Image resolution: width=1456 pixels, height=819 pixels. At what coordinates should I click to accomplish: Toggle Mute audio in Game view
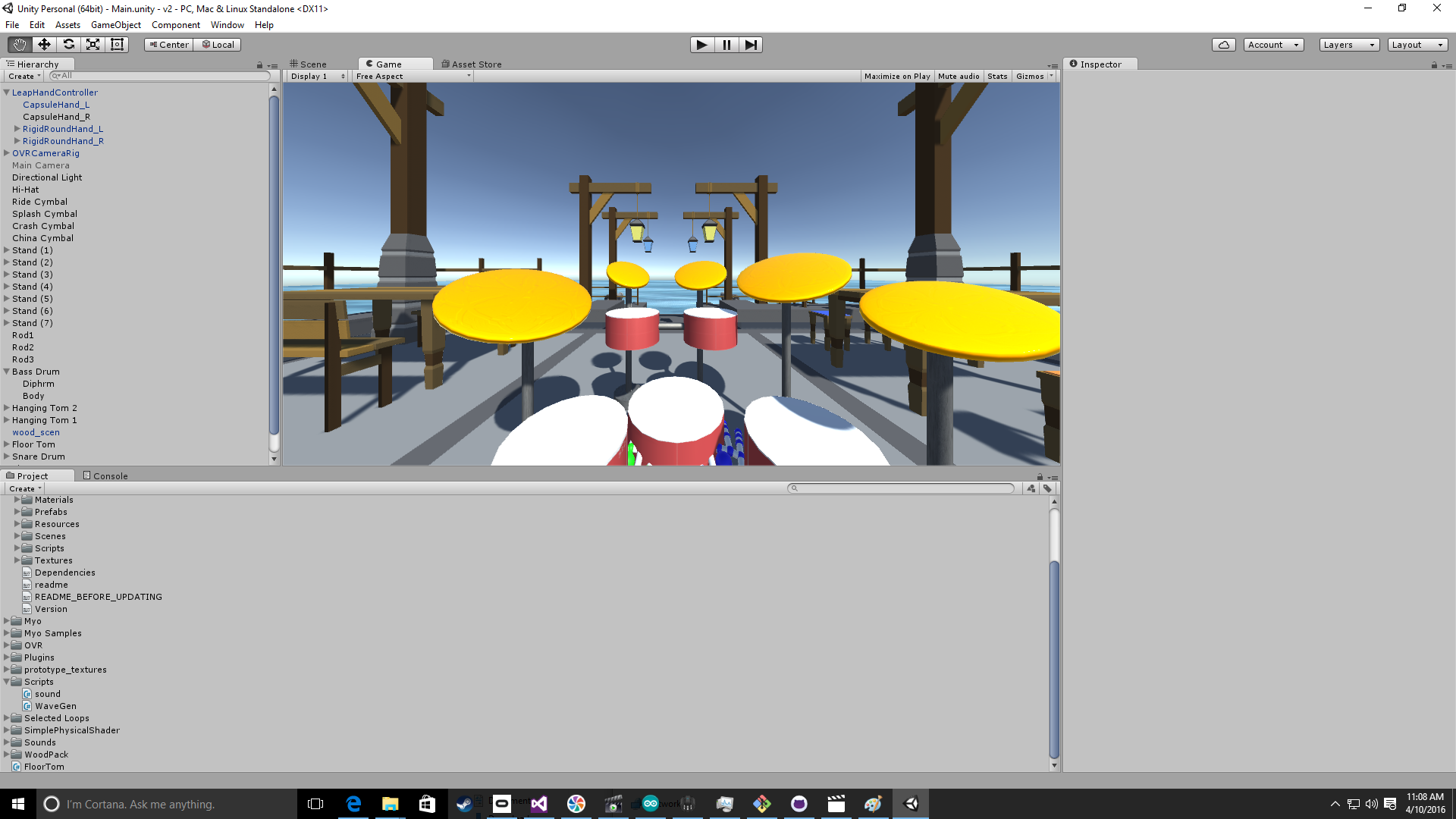click(x=958, y=77)
